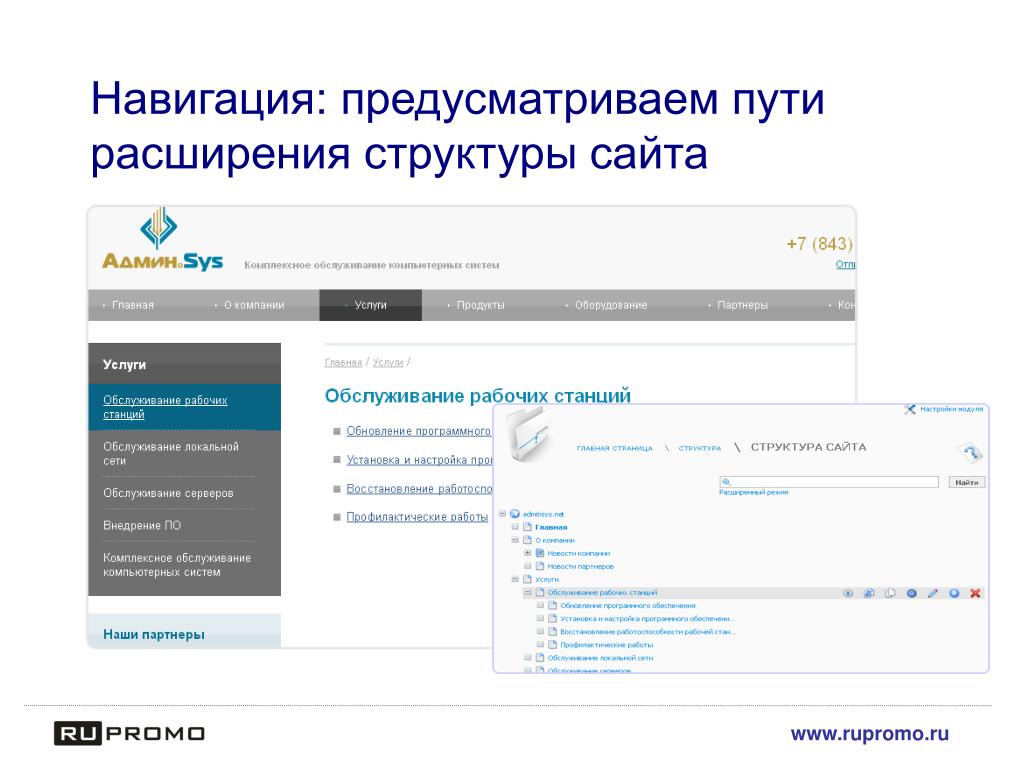Toggle the node box beside Обновление программного обеспечения

(540, 605)
